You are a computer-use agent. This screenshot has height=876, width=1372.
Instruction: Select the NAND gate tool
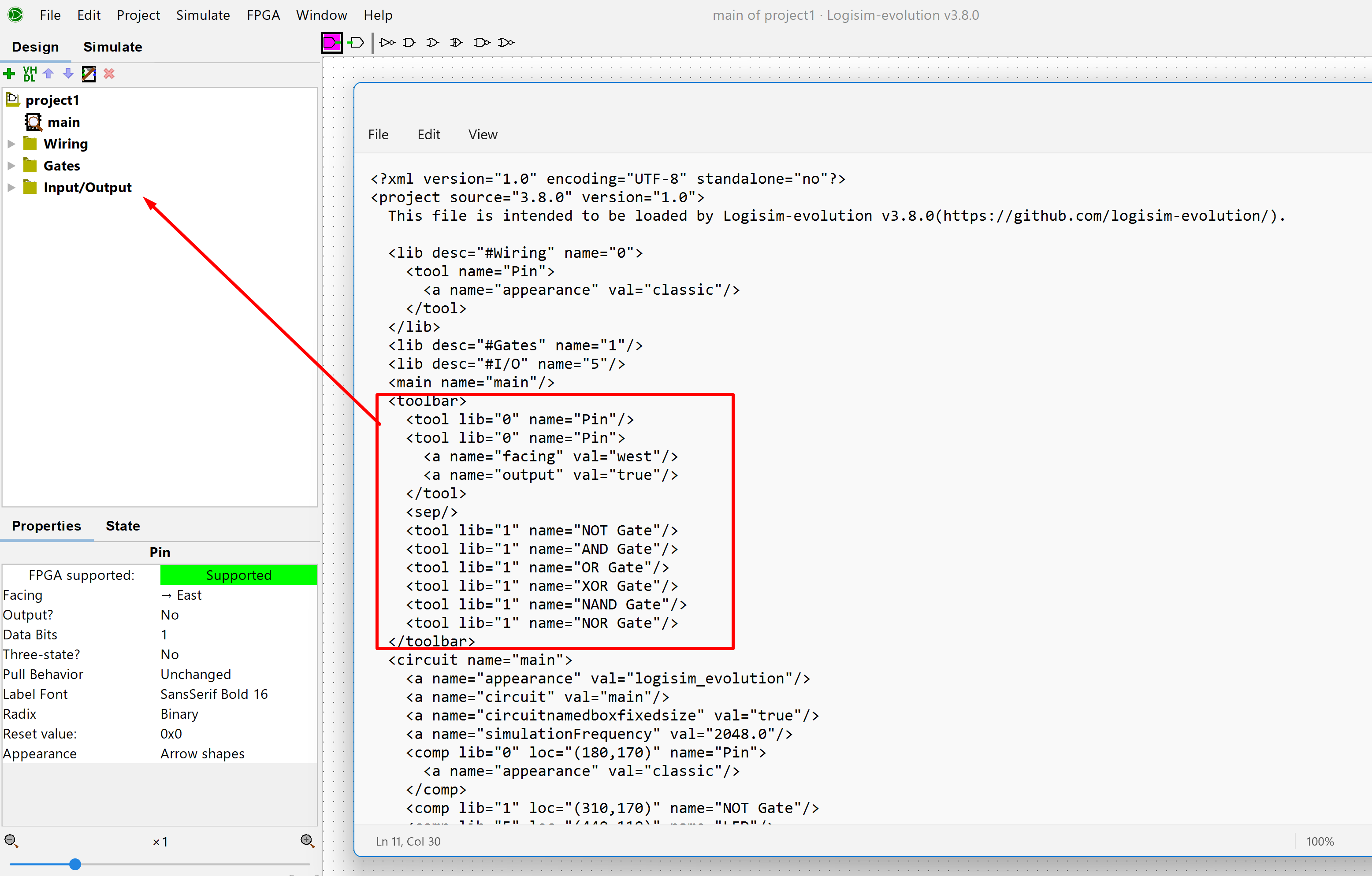point(482,42)
